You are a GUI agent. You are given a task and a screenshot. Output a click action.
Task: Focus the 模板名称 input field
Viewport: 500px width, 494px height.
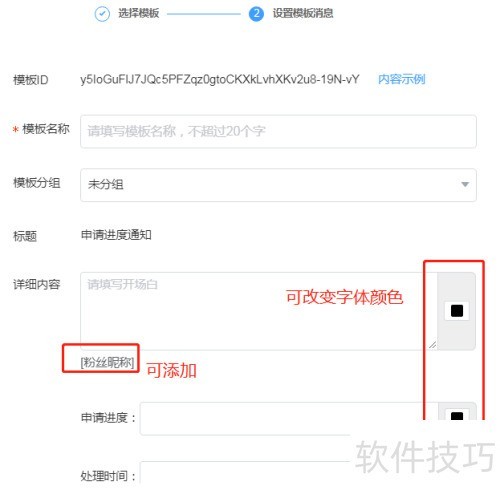(x=278, y=131)
